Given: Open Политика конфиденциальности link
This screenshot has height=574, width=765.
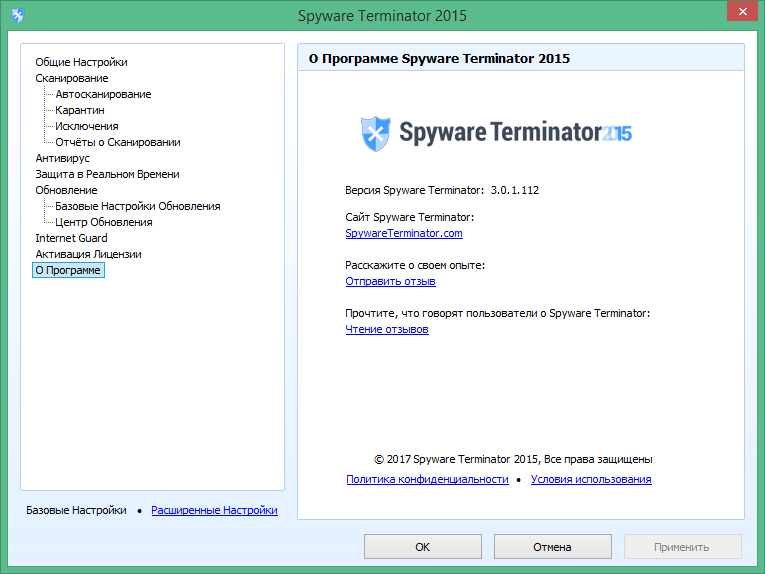Looking at the screenshot, I should point(427,479).
